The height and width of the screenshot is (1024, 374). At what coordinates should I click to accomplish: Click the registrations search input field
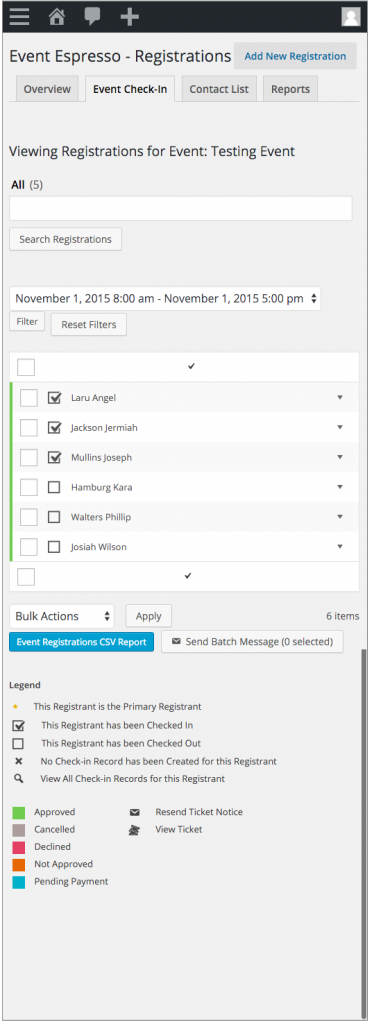coord(181,208)
